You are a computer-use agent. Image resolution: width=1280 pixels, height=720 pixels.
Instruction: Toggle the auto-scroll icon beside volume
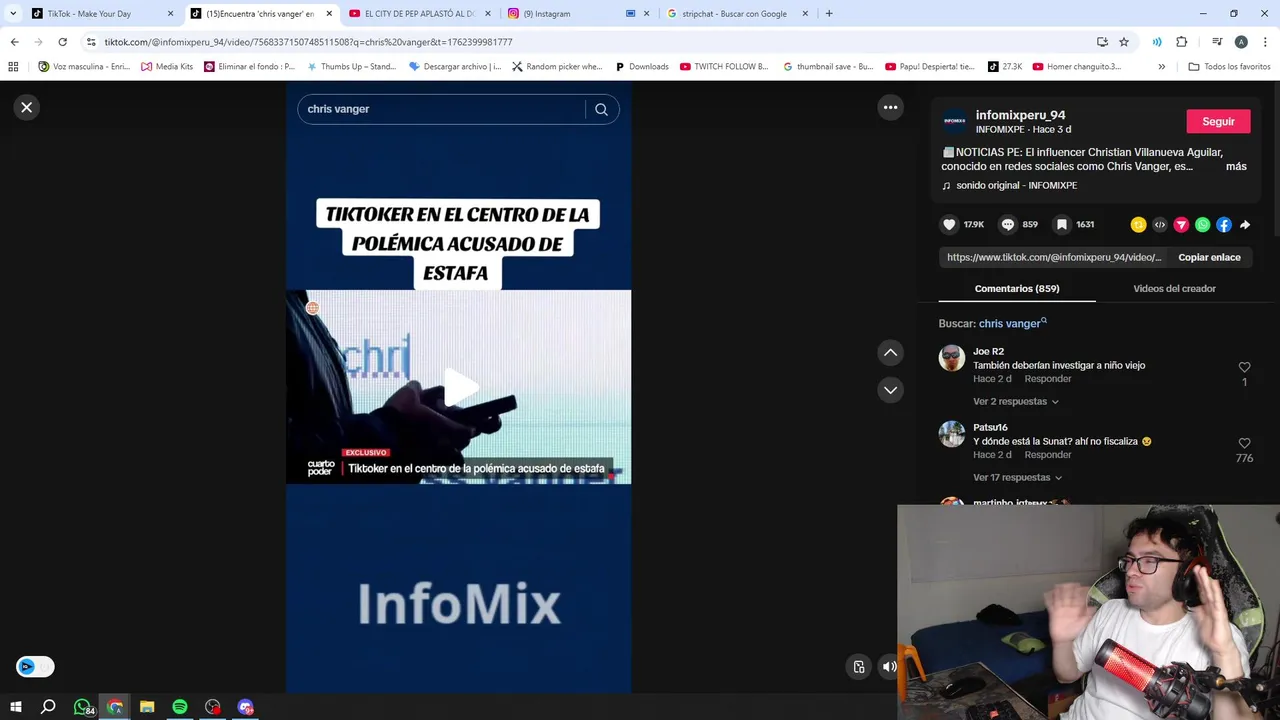pyautogui.click(x=858, y=667)
